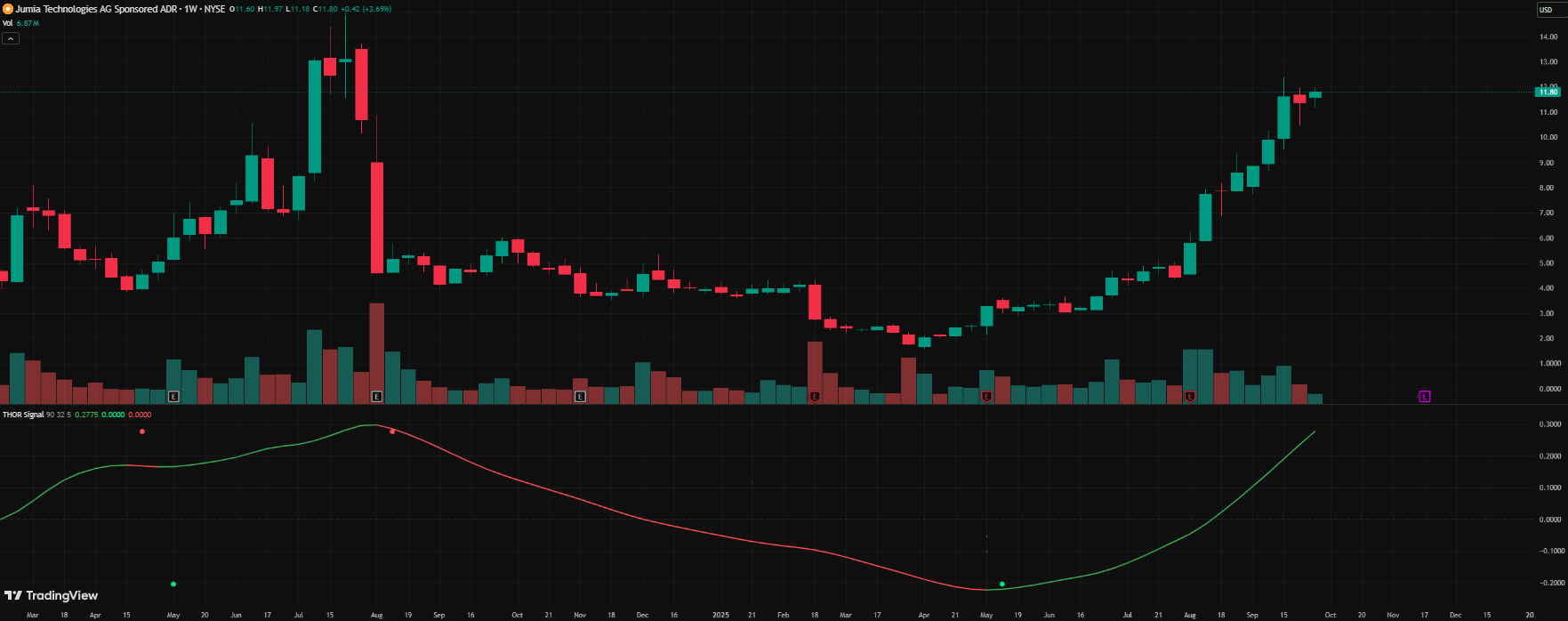Viewport: 1568px width, 621px height.
Task: Open the earnings marker at August 2024
Action: pyautogui.click(x=377, y=397)
